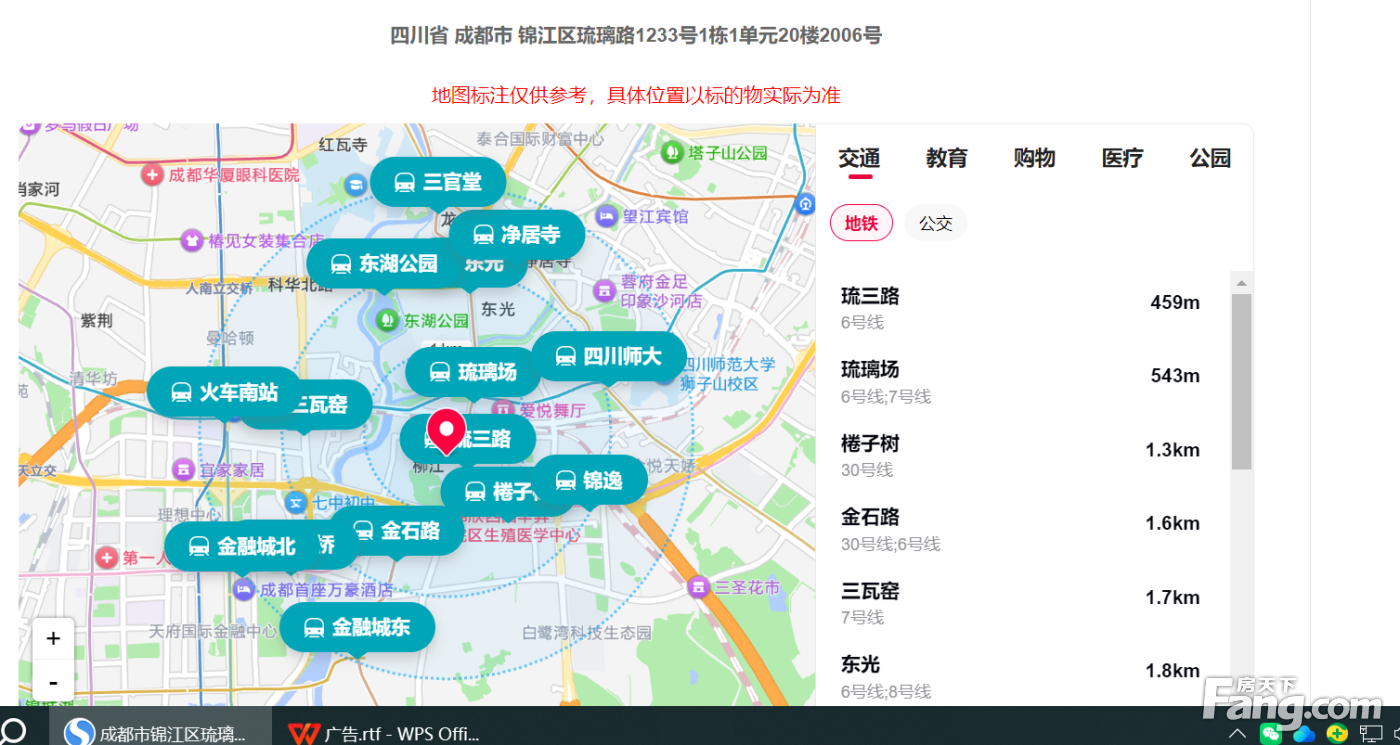Click the 四川师大 subway station marker
1400x745 pixels.
click(608, 357)
